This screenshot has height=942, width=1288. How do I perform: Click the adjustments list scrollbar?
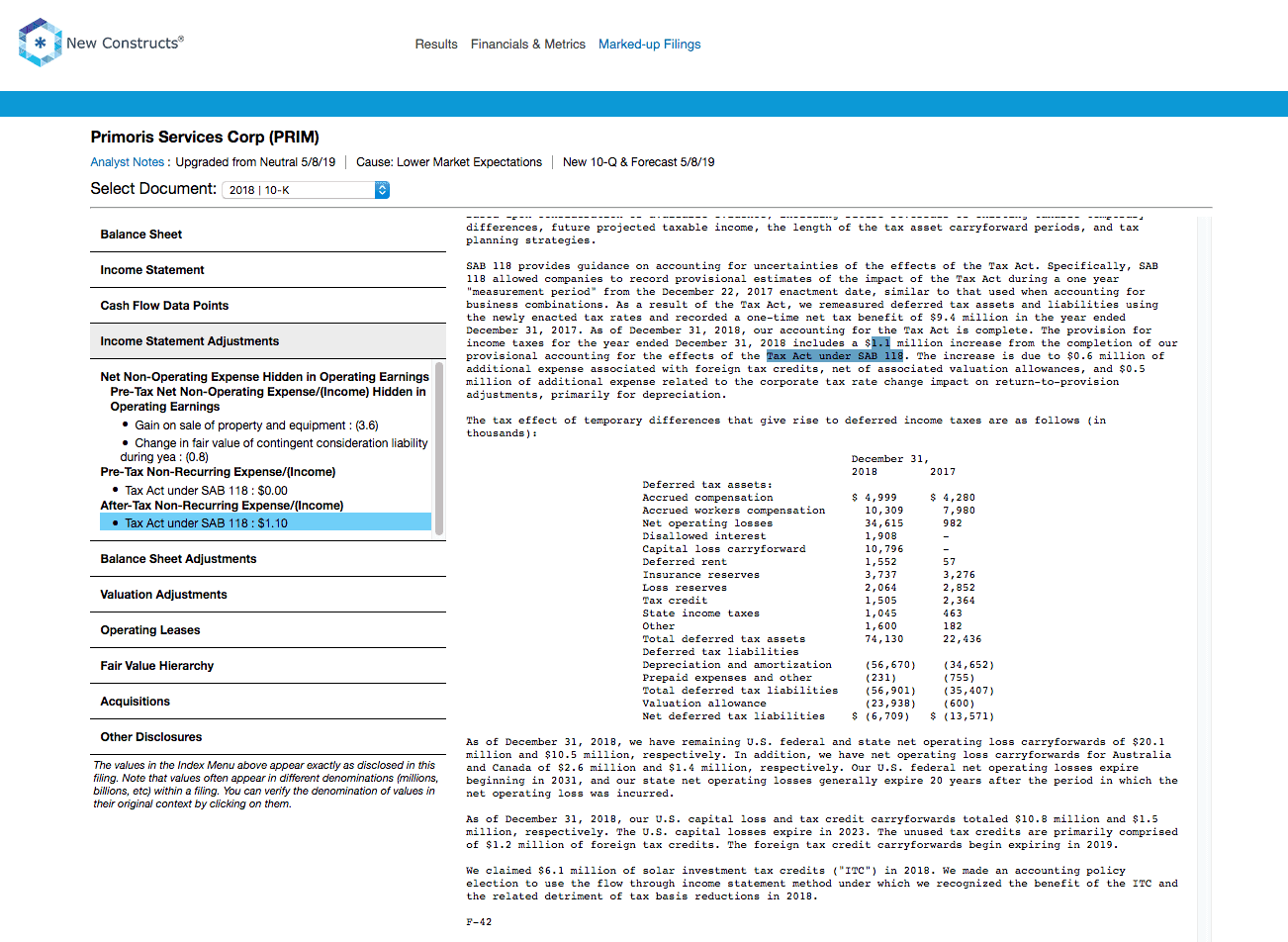pyautogui.click(x=439, y=449)
